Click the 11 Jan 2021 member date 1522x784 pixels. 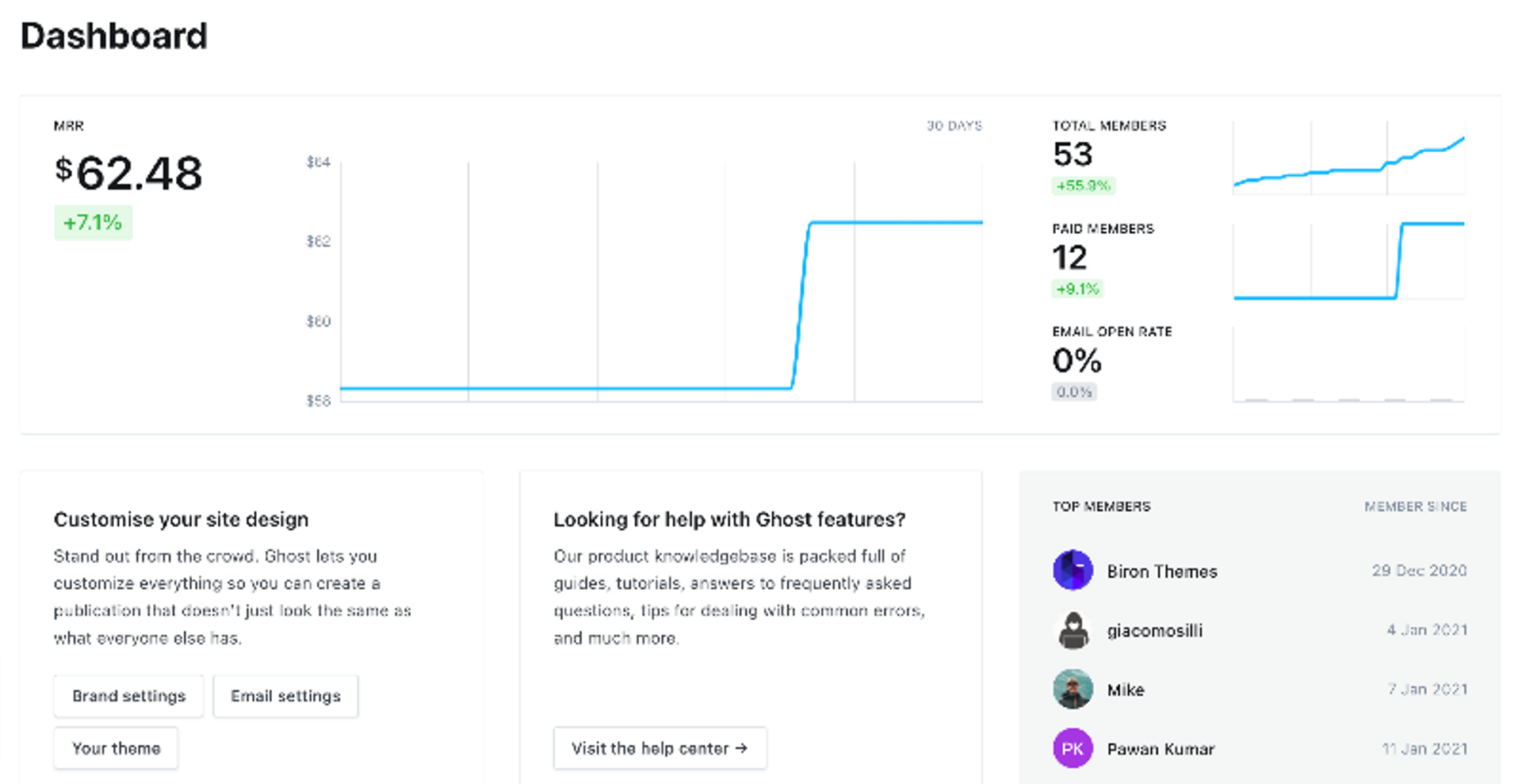click(x=1424, y=749)
